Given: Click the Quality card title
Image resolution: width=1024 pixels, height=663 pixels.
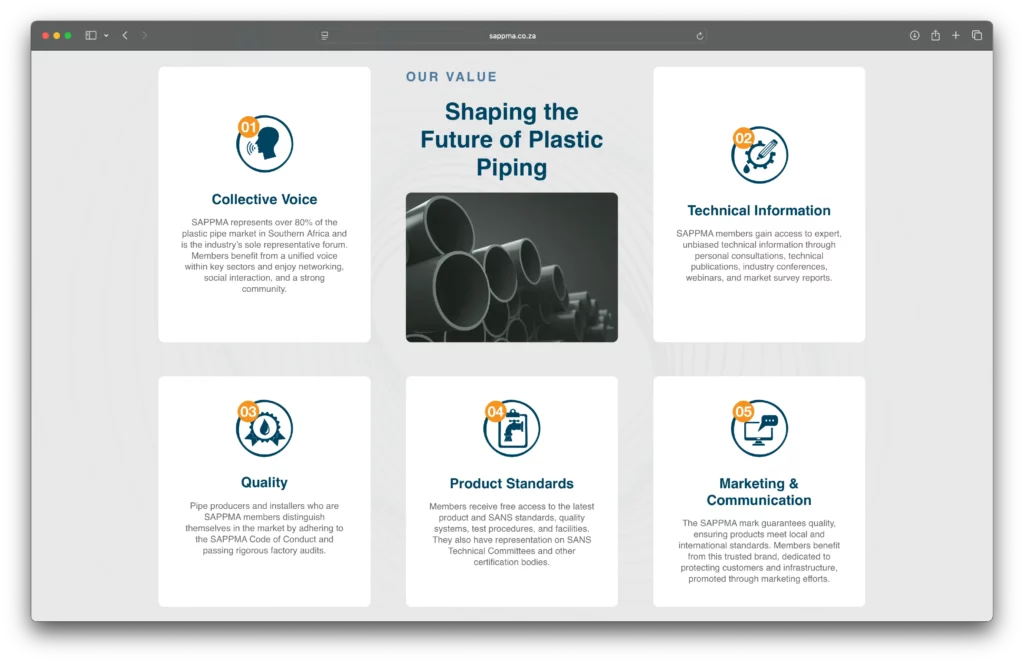Looking at the screenshot, I should coord(264,483).
